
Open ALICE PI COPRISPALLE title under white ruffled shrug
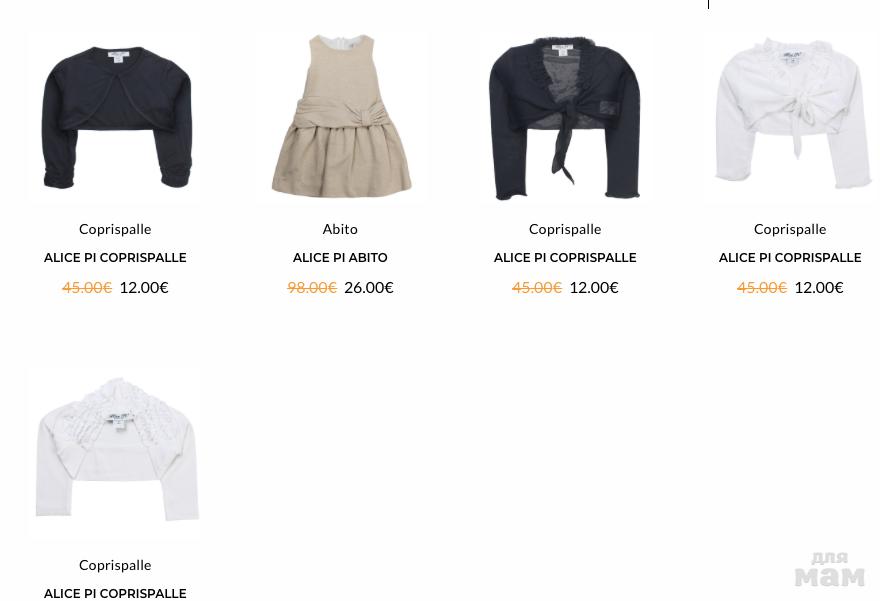[x=115, y=594]
